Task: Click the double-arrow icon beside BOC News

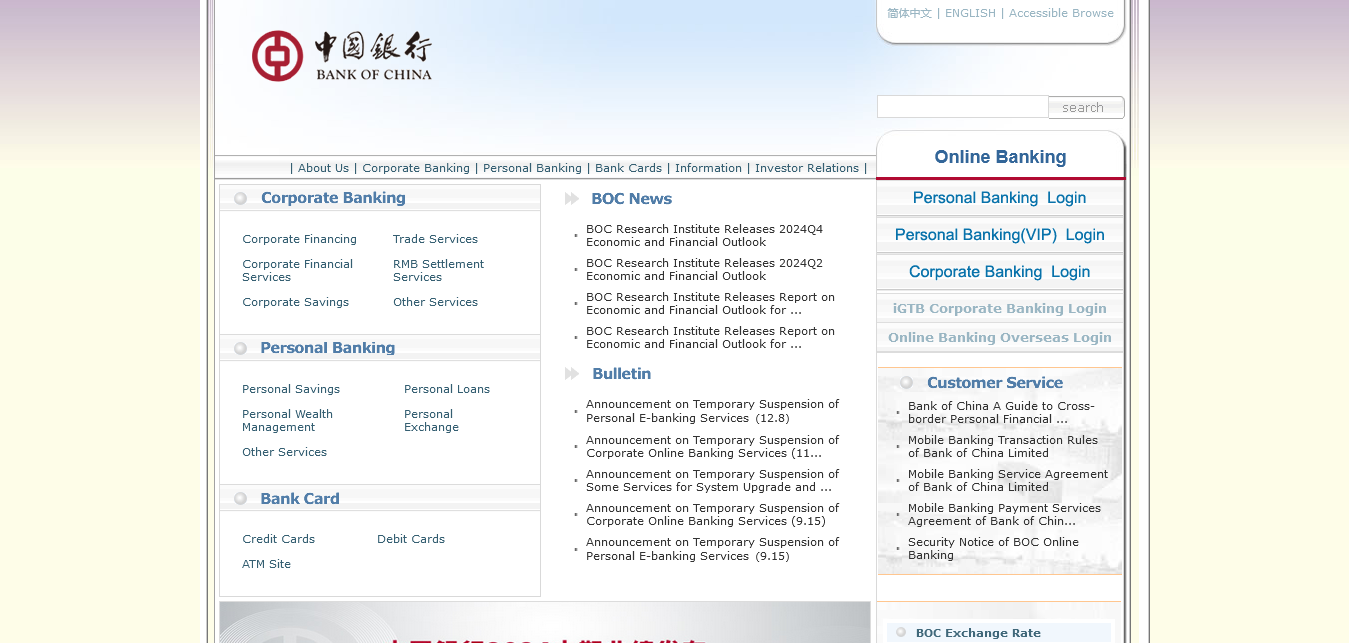Action: (572, 199)
